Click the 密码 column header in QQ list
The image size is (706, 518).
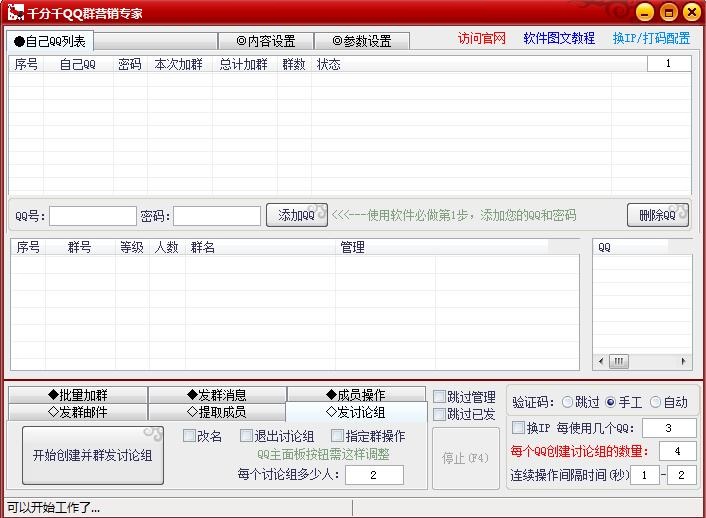pos(130,64)
